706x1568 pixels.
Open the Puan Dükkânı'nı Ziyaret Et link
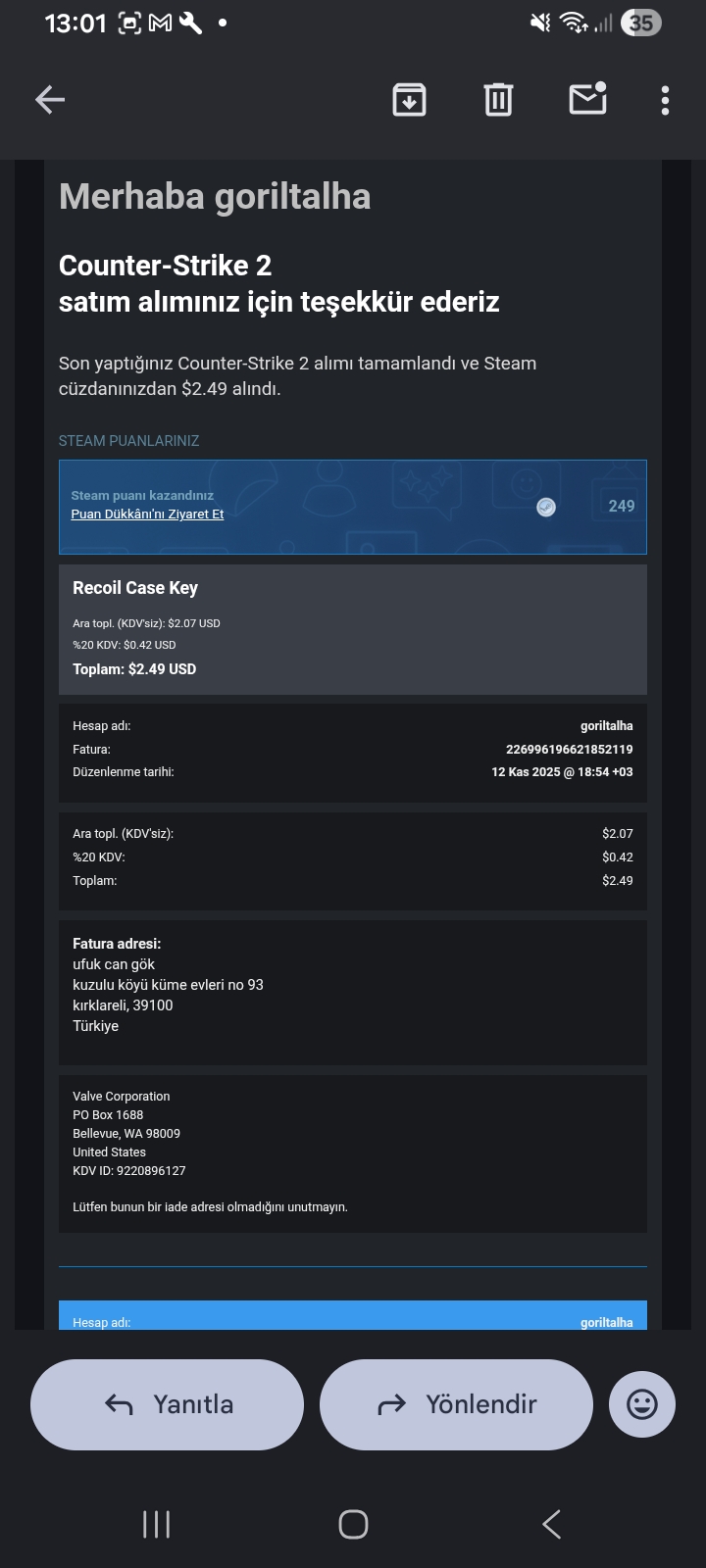click(147, 514)
